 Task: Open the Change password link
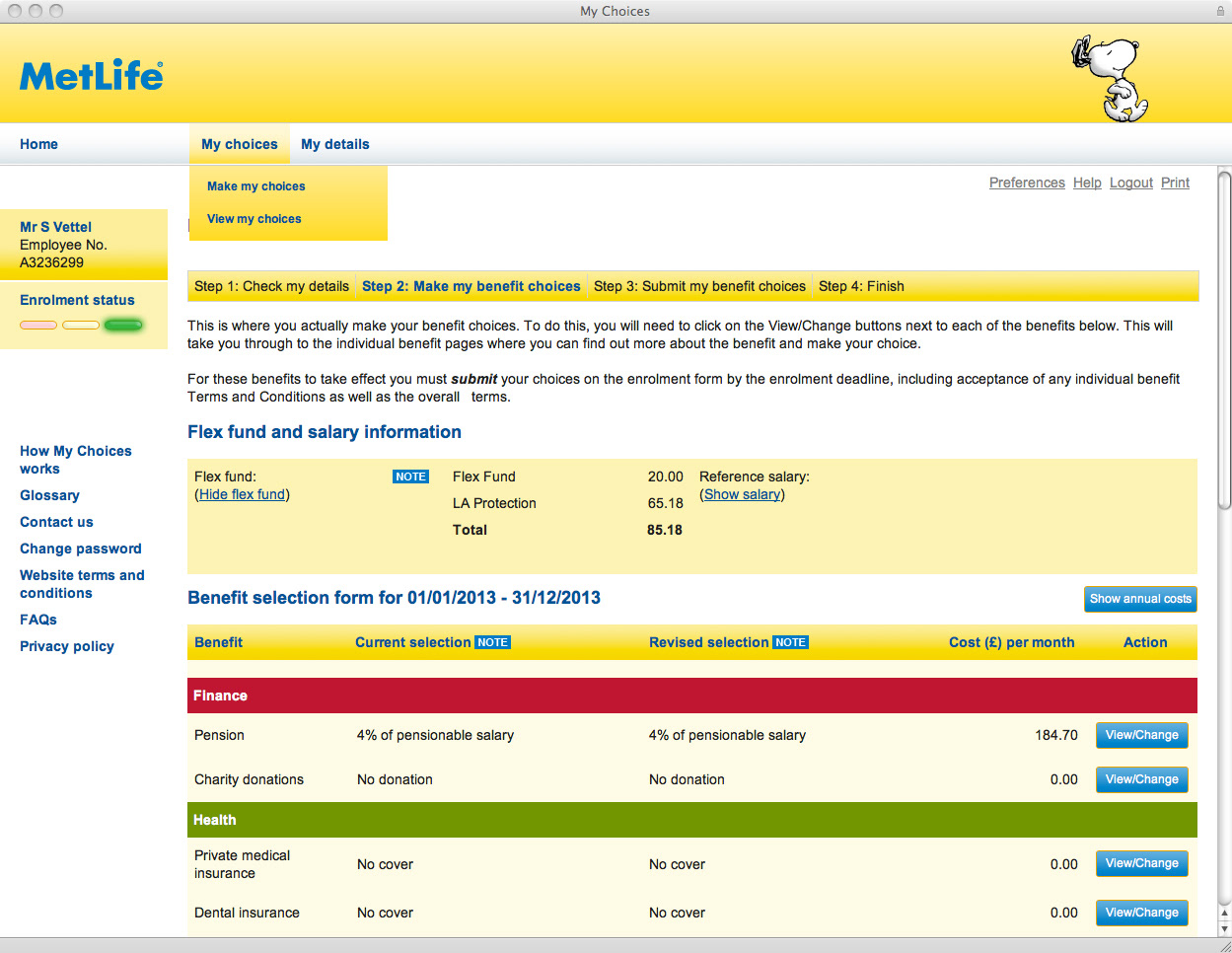point(81,549)
